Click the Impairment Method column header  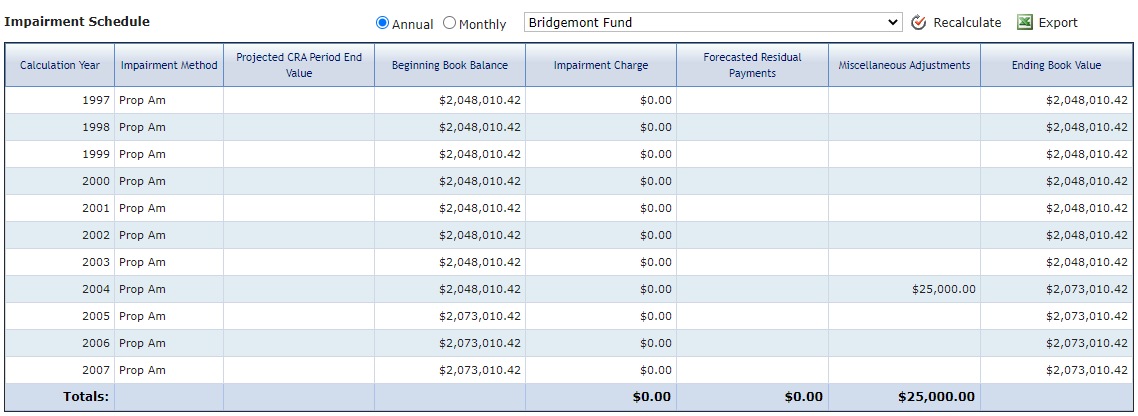169,65
